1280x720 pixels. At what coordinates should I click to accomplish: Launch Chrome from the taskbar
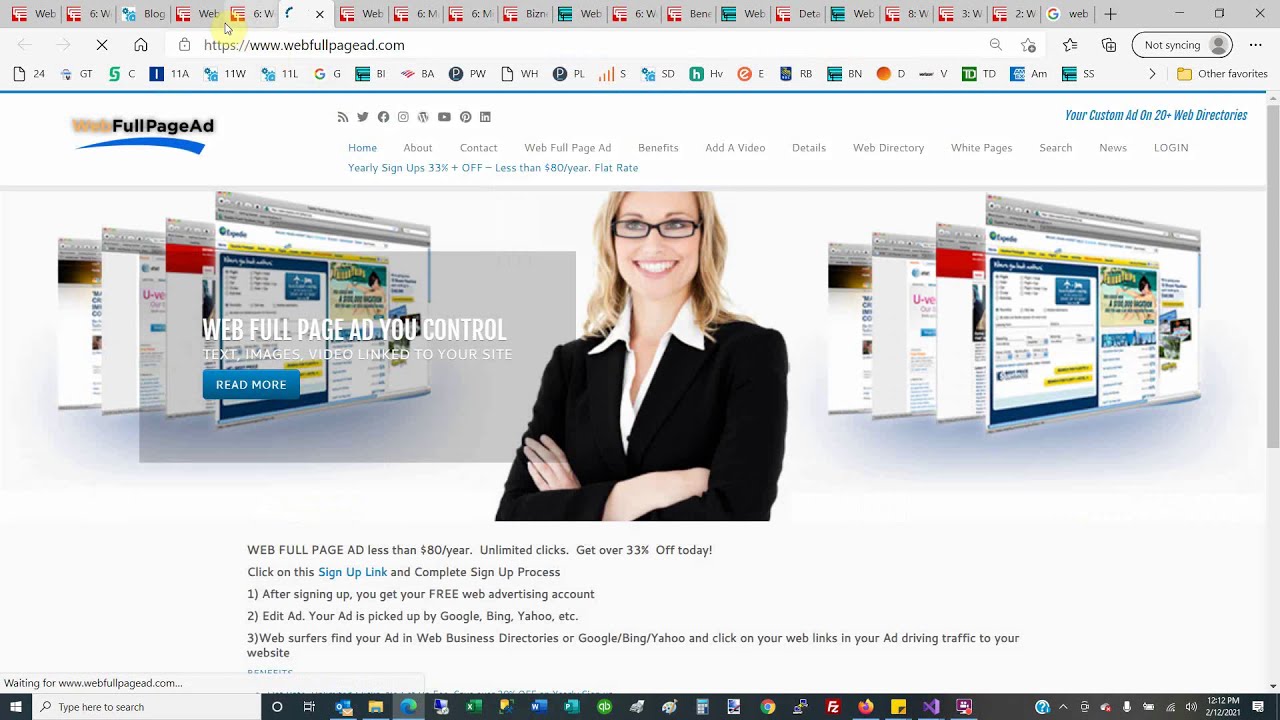(x=767, y=707)
